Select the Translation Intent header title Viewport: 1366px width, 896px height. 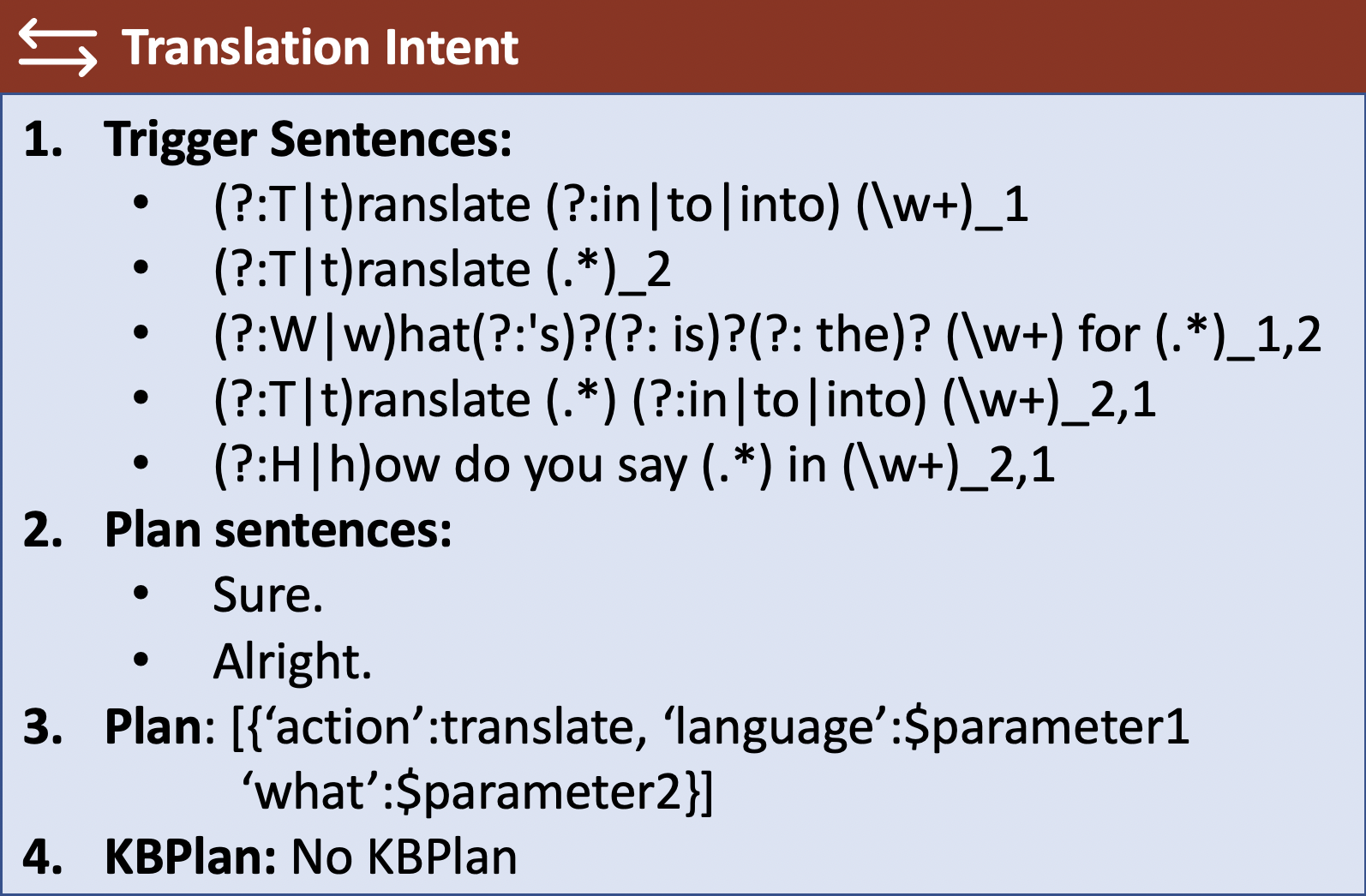tap(321, 47)
